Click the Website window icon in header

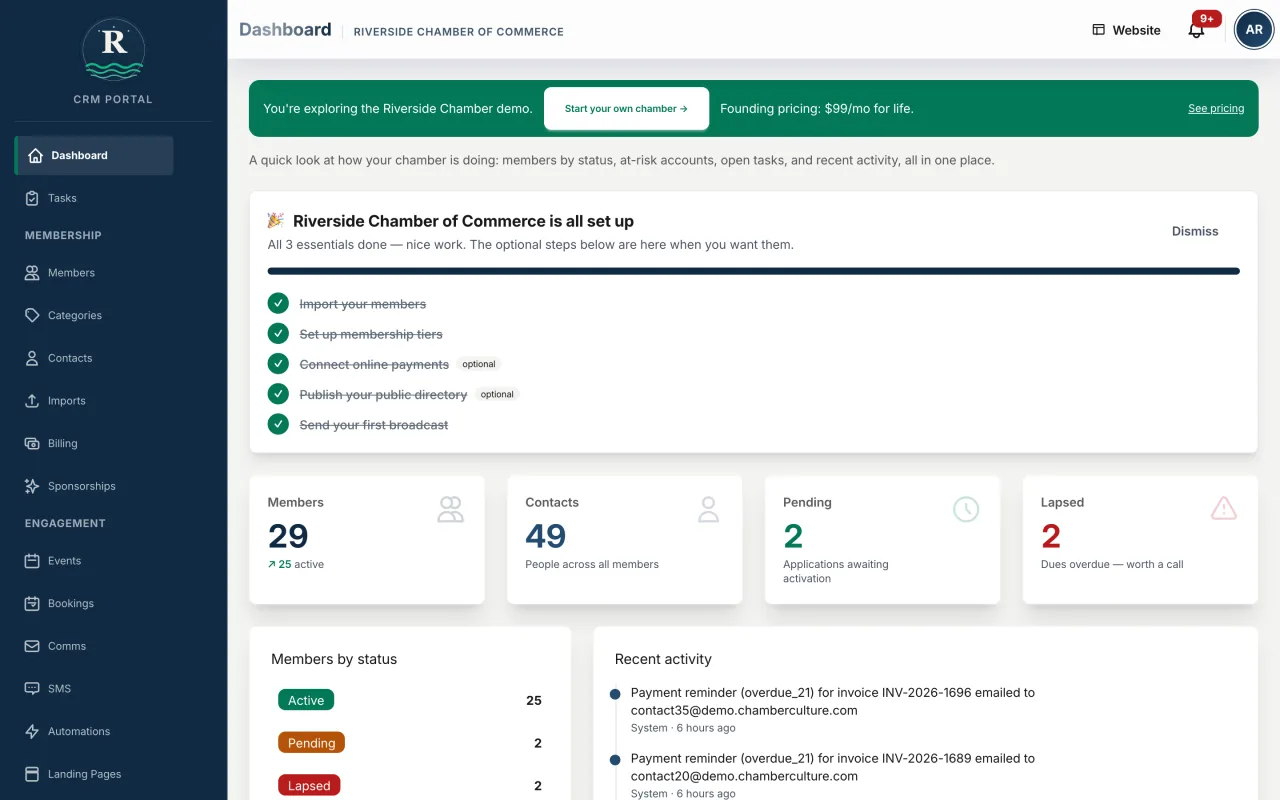point(1098,30)
